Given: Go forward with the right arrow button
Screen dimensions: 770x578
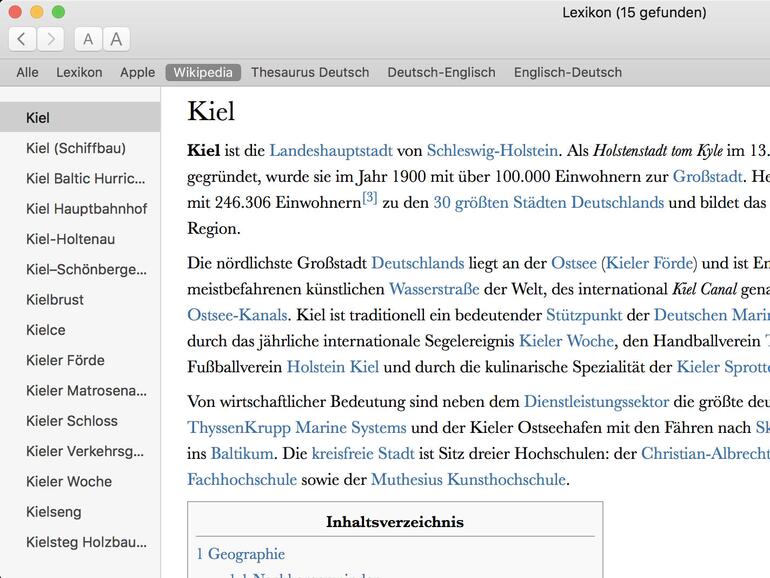Looking at the screenshot, I should (50, 39).
